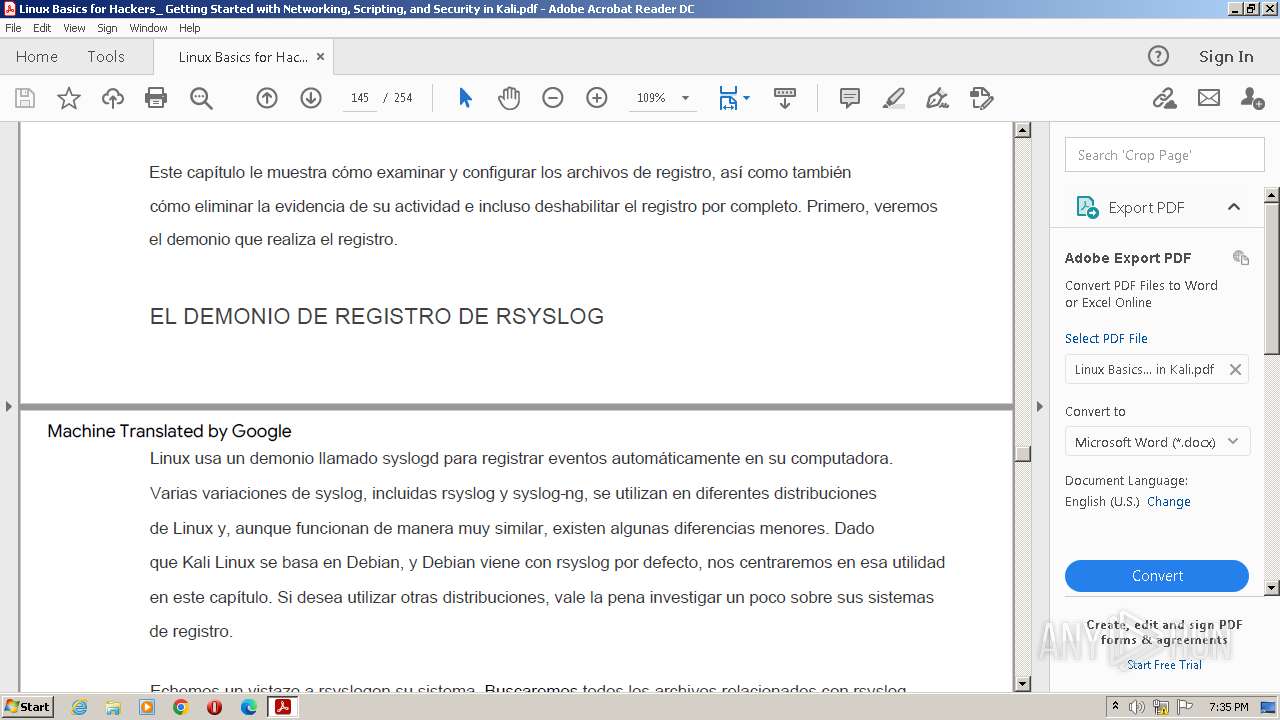This screenshot has height=720, width=1280.
Task: Open the Sign menu
Action: point(107,28)
